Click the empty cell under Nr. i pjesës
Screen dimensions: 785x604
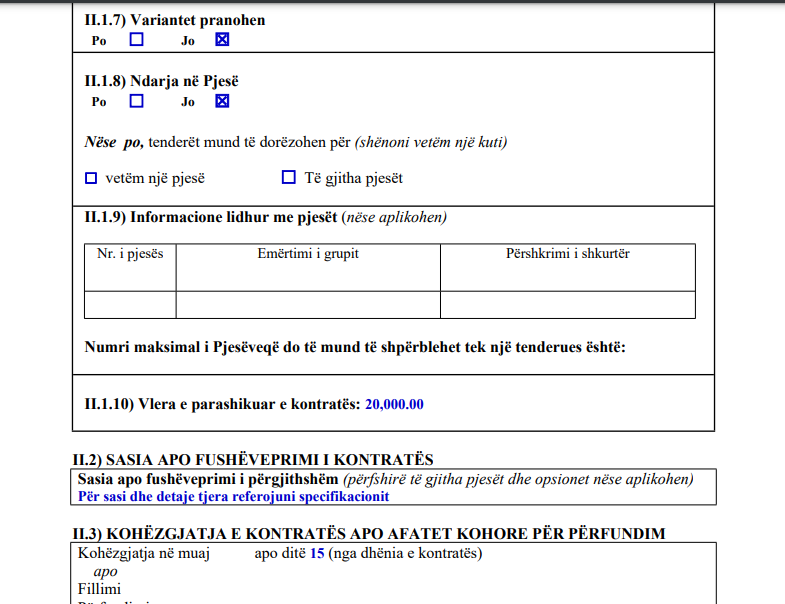[x=130, y=305]
